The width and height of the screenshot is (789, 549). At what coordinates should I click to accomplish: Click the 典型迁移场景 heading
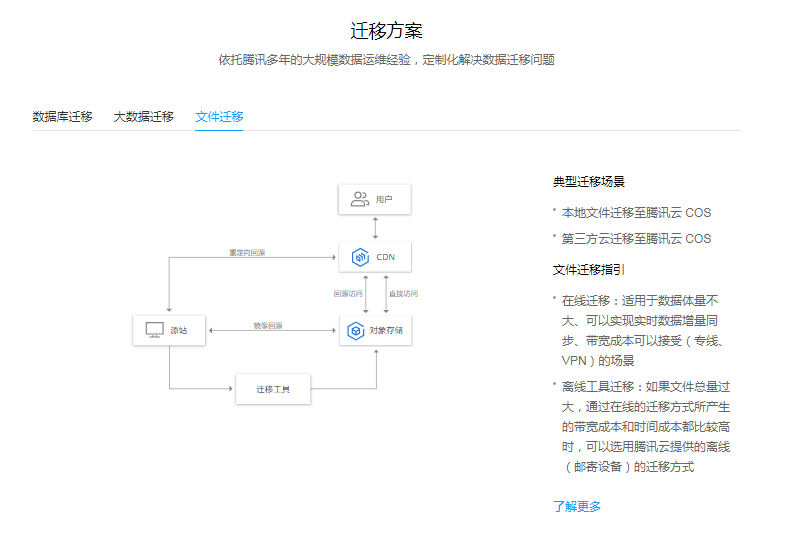click(589, 182)
